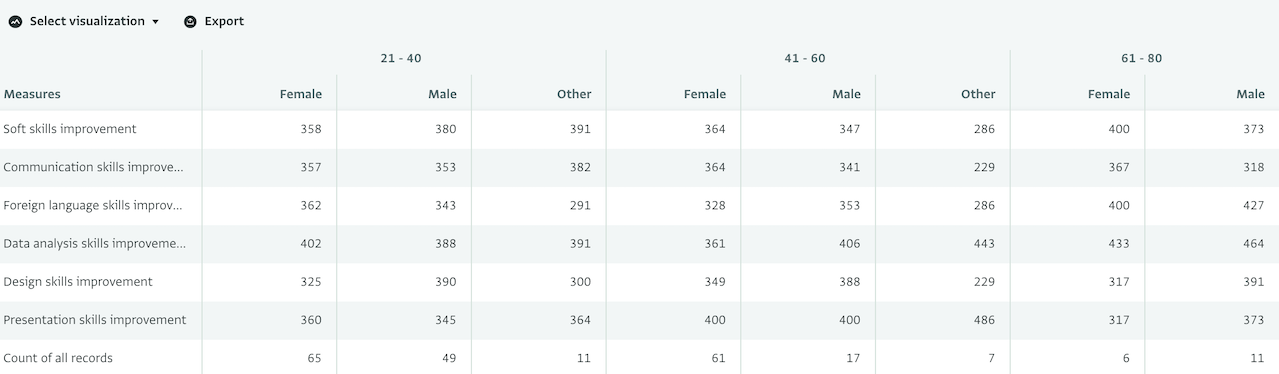Select the 41 - 60 age group header
The height and width of the screenshot is (374, 1279).
point(805,58)
